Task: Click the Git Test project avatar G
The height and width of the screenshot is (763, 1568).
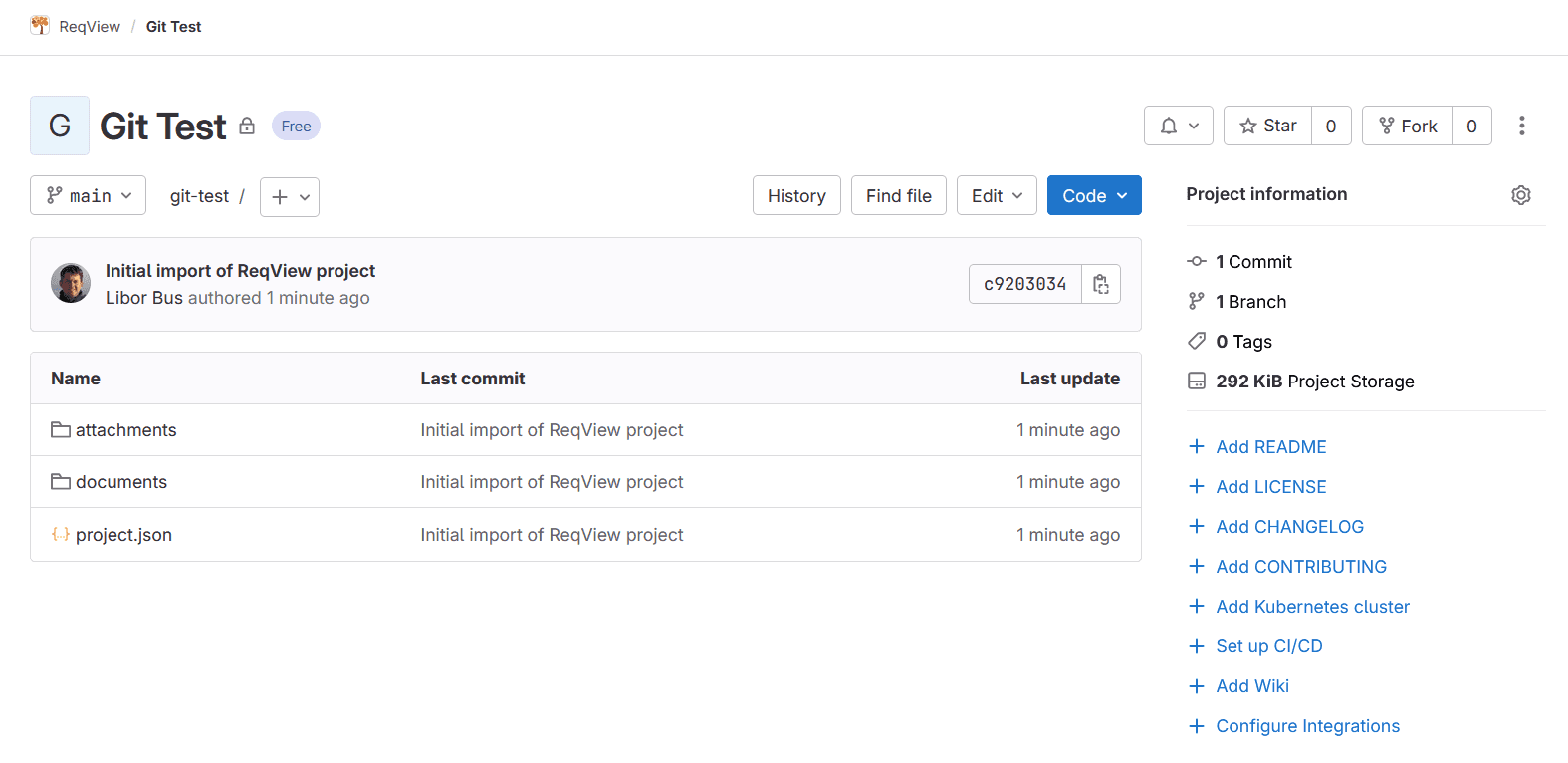Action: coord(60,126)
